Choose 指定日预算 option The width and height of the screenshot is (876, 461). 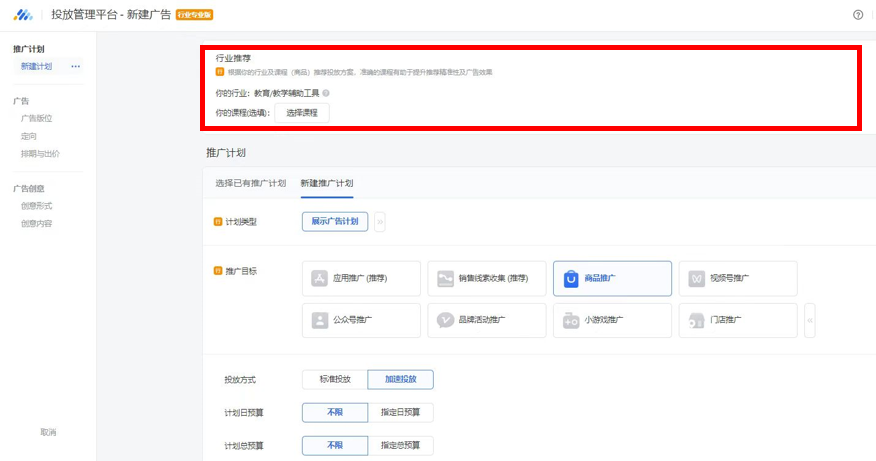click(x=401, y=412)
